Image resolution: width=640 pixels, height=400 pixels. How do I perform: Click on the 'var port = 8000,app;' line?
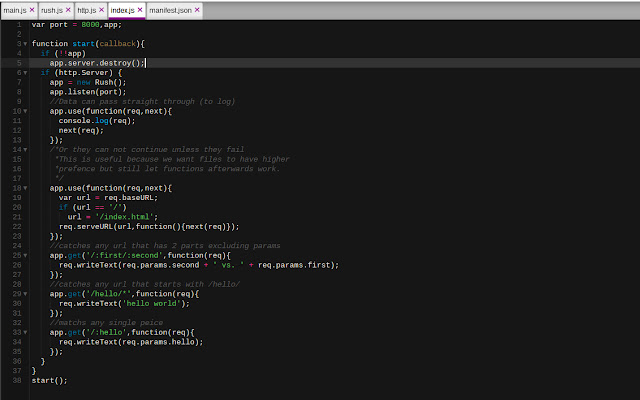pyautogui.click(x=77, y=24)
